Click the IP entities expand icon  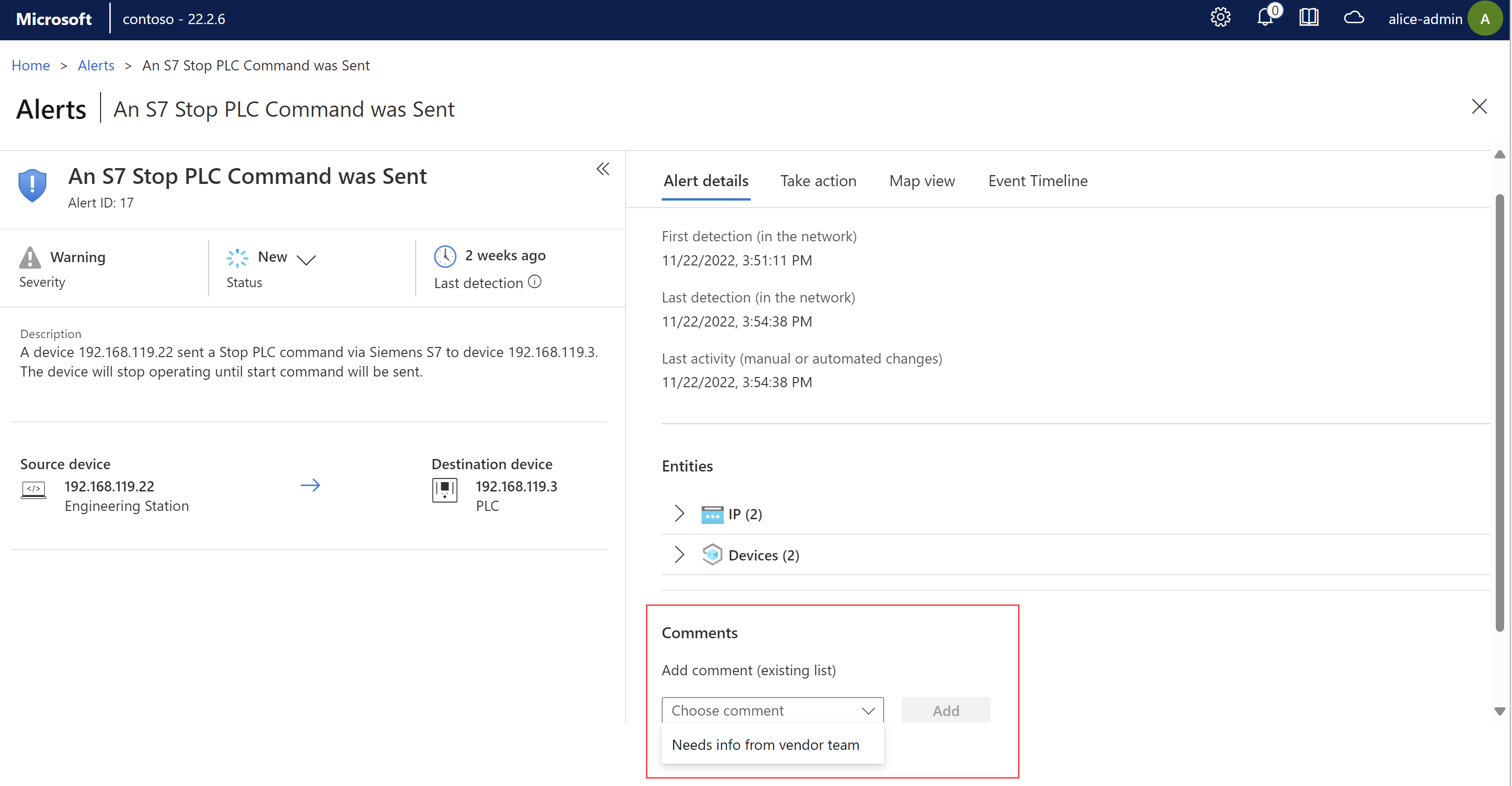click(679, 514)
